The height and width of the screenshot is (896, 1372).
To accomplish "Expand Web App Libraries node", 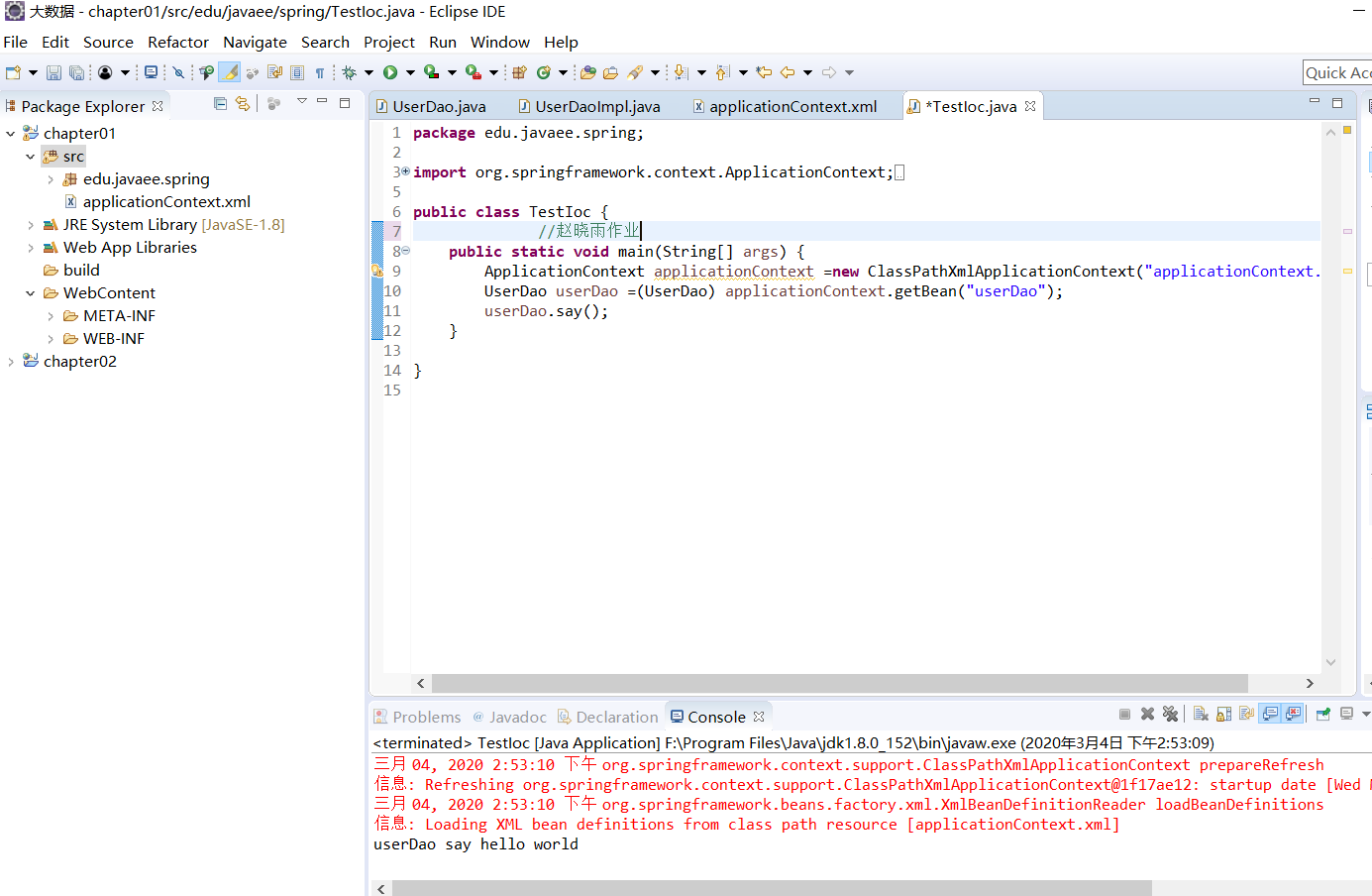I will (31, 248).
